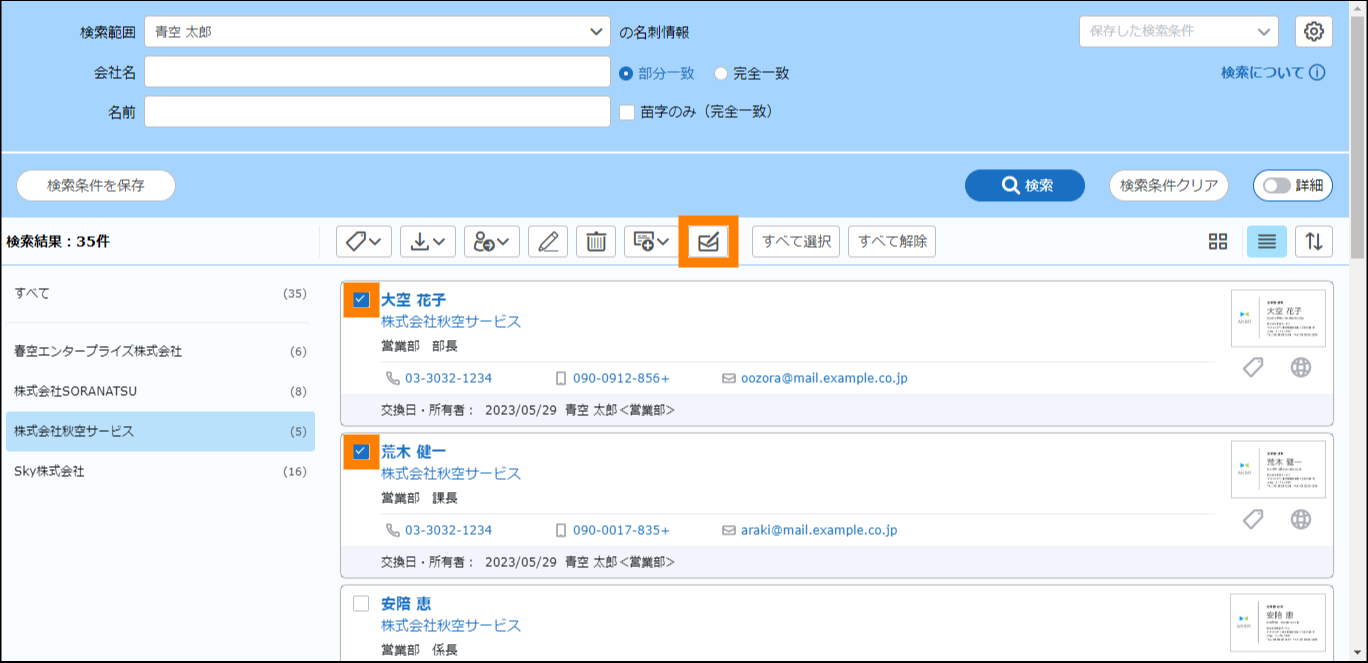Click the globe icon under 荒木 健一 card

click(x=1300, y=520)
